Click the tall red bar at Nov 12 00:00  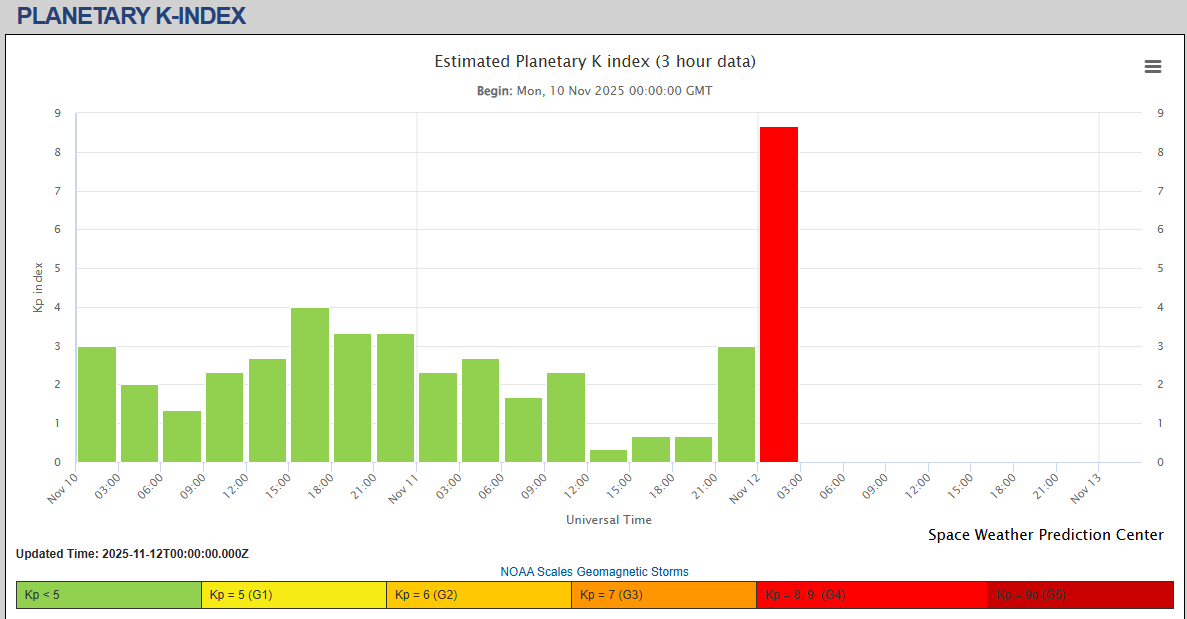779,294
